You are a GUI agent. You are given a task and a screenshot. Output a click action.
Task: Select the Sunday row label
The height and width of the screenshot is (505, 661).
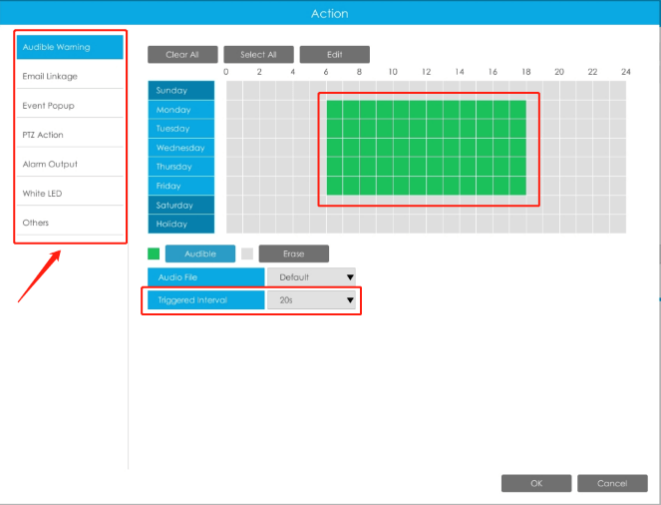(181, 90)
